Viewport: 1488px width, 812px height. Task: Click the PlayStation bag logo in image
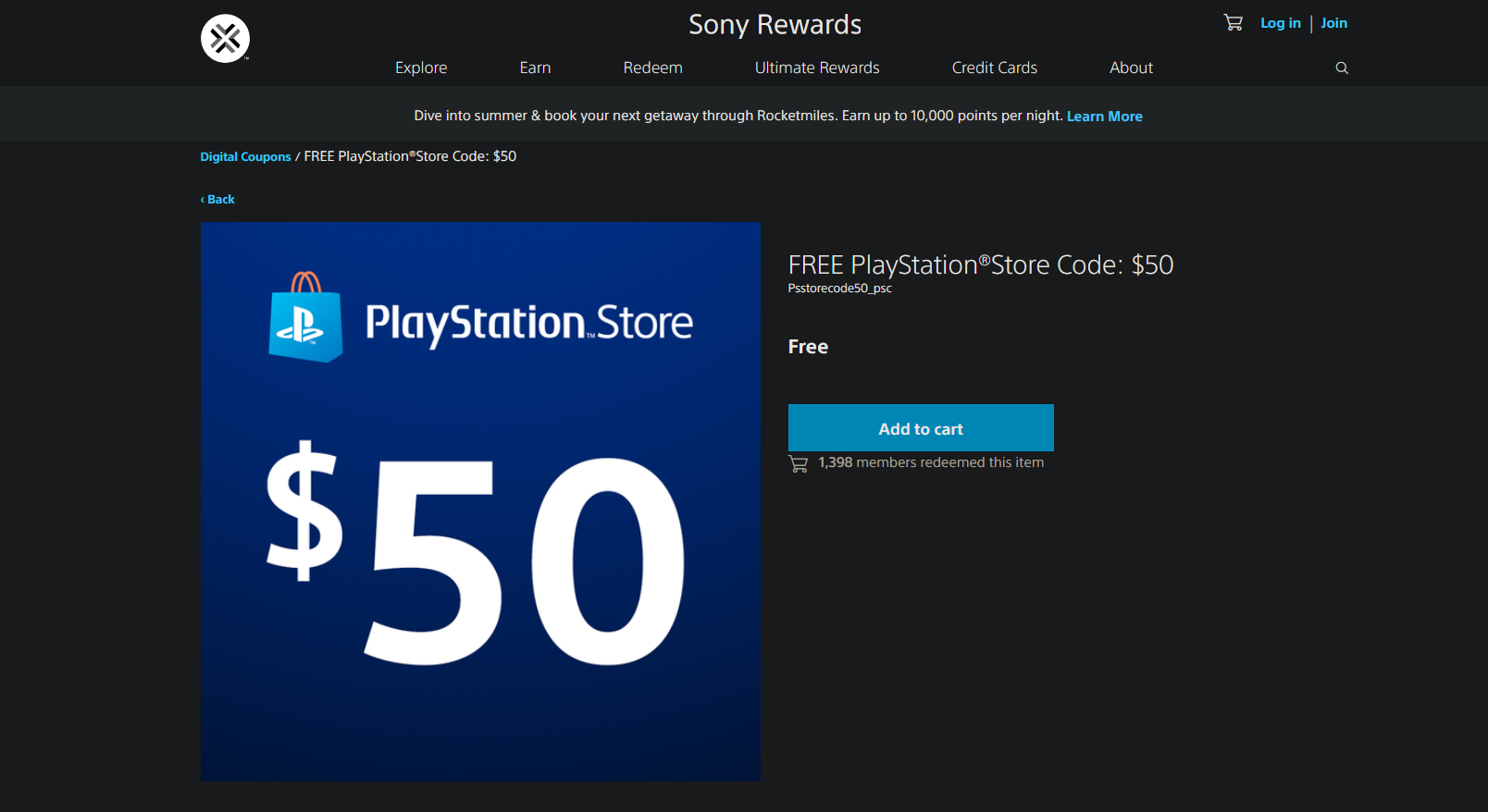[305, 317]
